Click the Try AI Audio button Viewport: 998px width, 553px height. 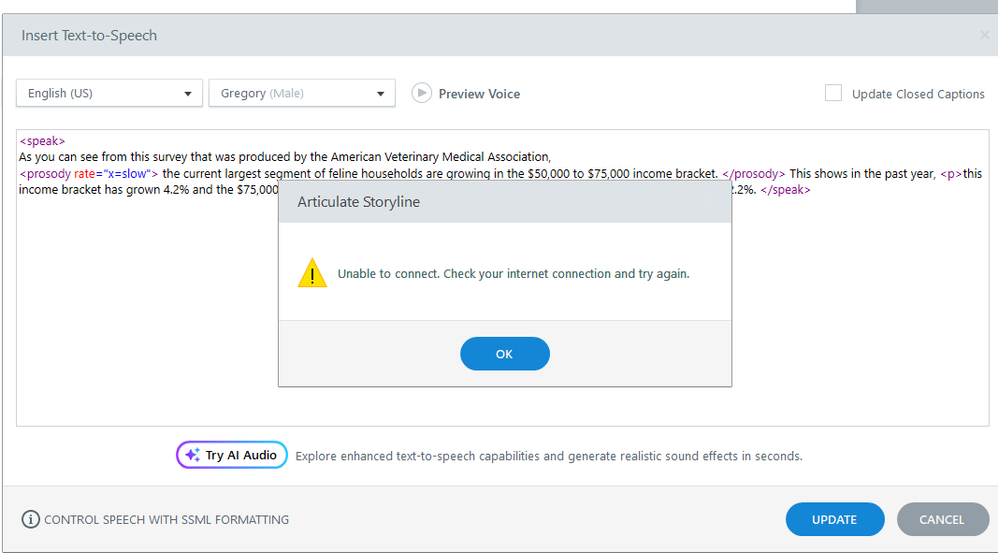tap(232, 455)
